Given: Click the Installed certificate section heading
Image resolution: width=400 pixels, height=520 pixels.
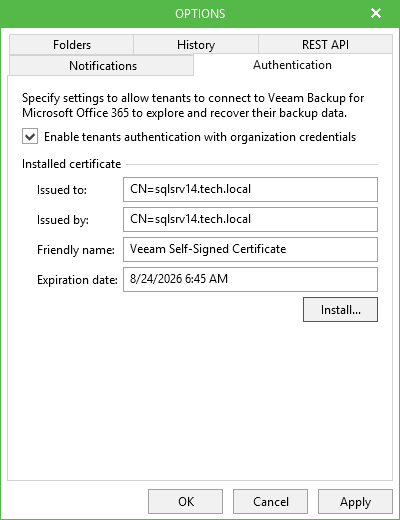Looking at the screenshot, I should point(71,164).
